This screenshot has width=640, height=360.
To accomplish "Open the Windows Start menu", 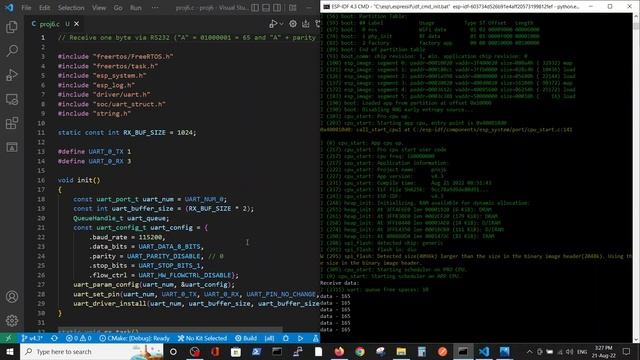I will [x=10, y=352].
